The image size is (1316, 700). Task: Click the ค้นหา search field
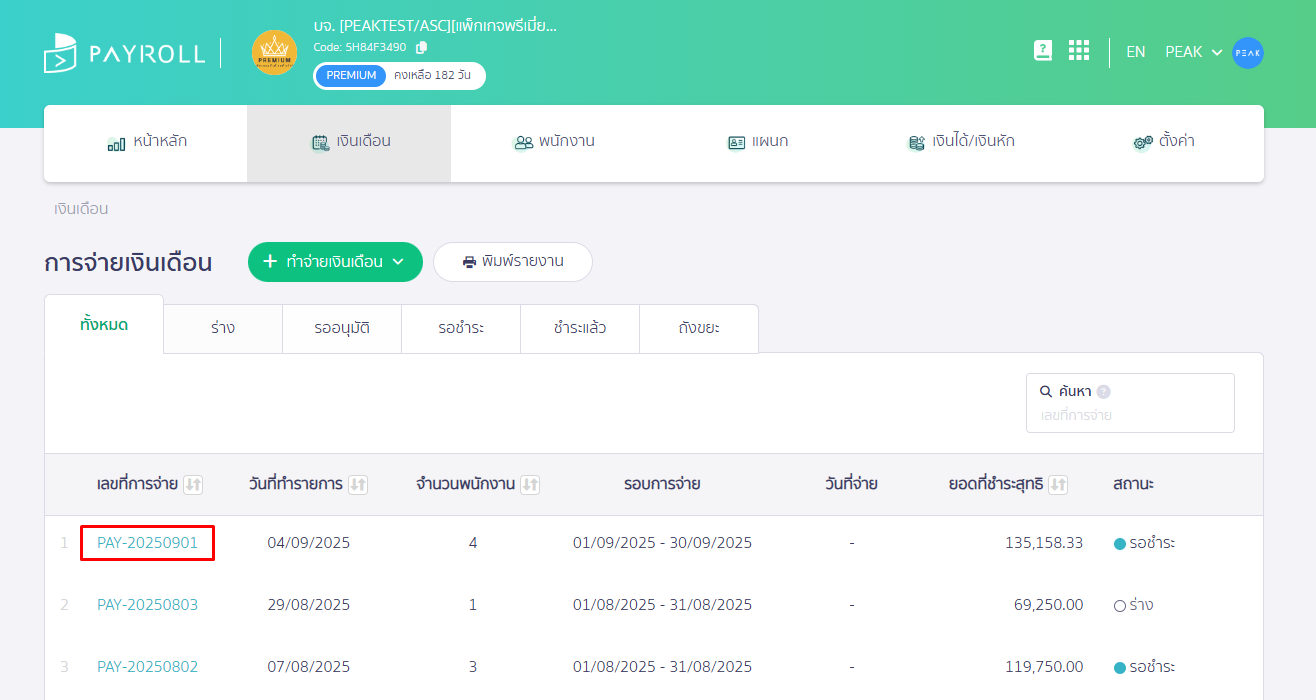coord(1130,403)
